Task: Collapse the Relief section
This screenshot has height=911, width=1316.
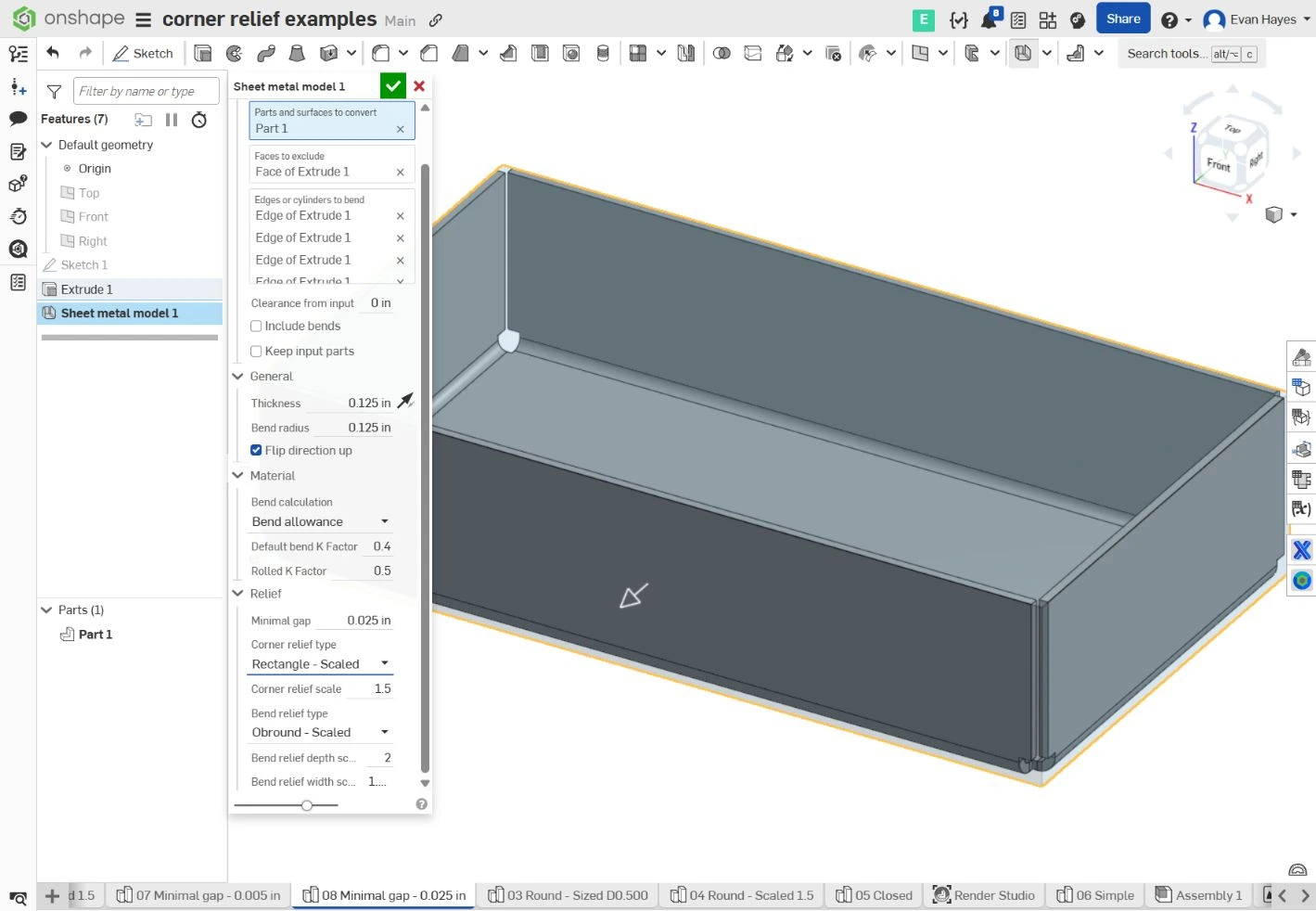Action: pos(237,594)
